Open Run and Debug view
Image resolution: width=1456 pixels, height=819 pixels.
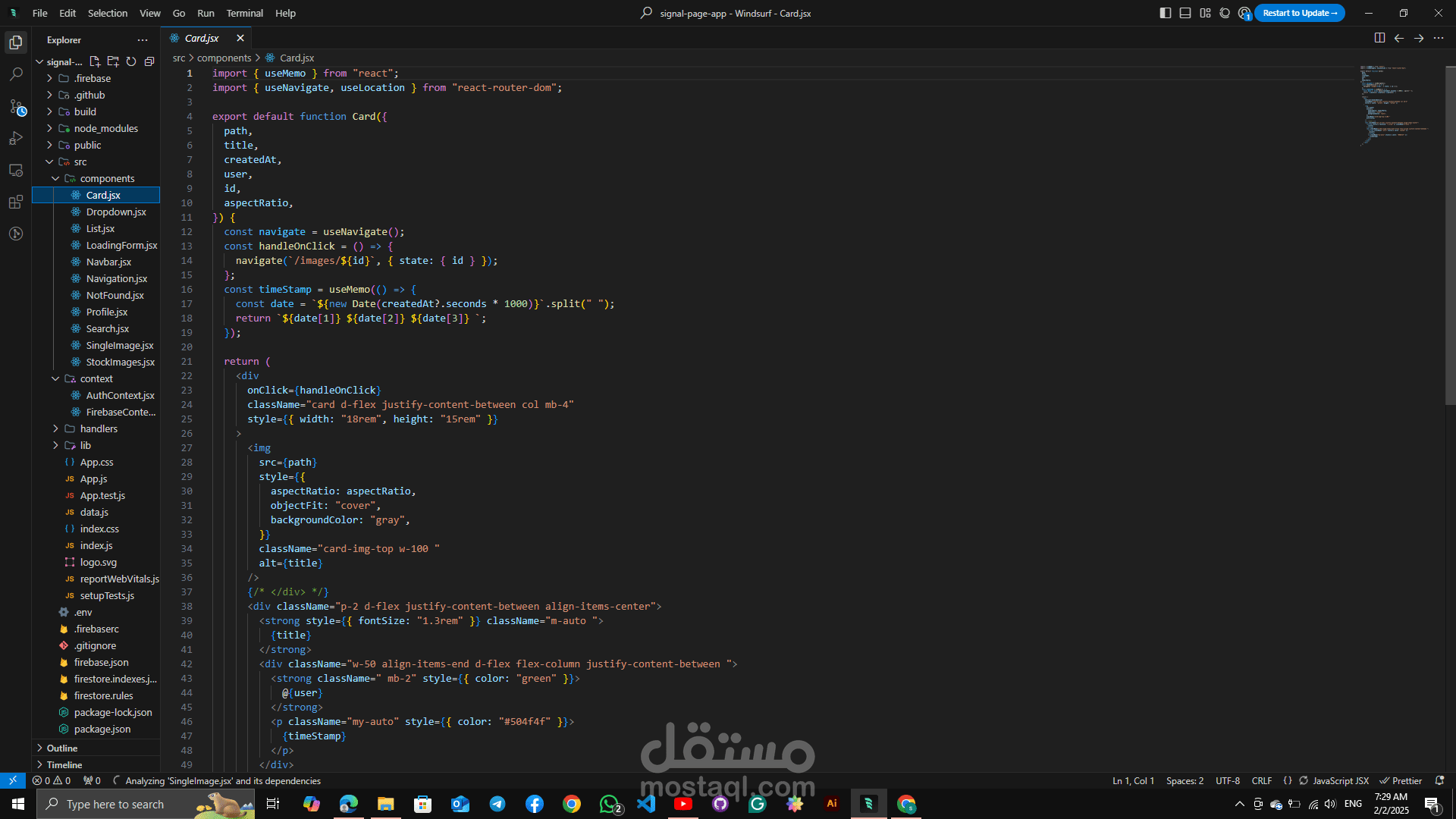pos(16,139)
